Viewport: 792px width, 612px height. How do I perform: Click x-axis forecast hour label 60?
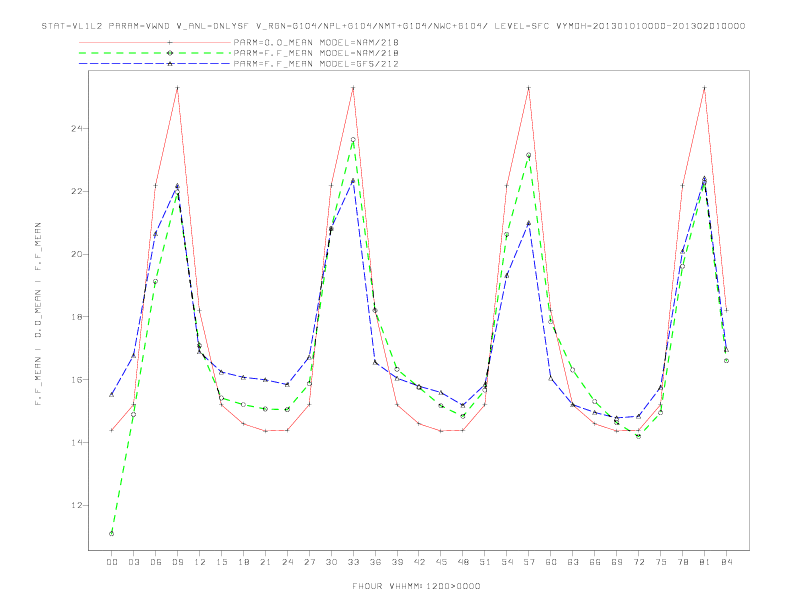(551, 562)
